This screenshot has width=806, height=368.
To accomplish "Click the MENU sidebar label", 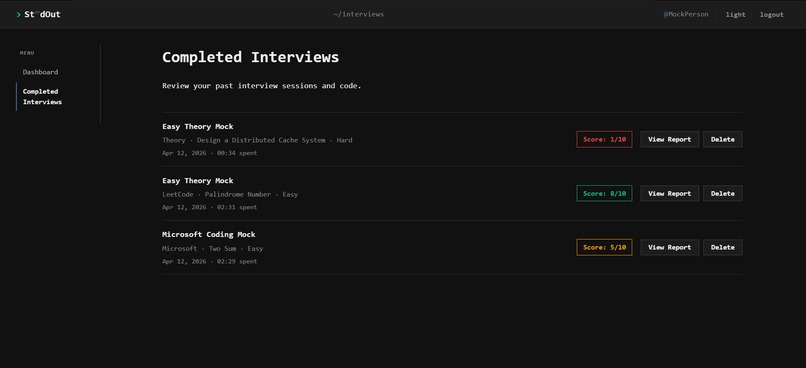I will (27, 53).
